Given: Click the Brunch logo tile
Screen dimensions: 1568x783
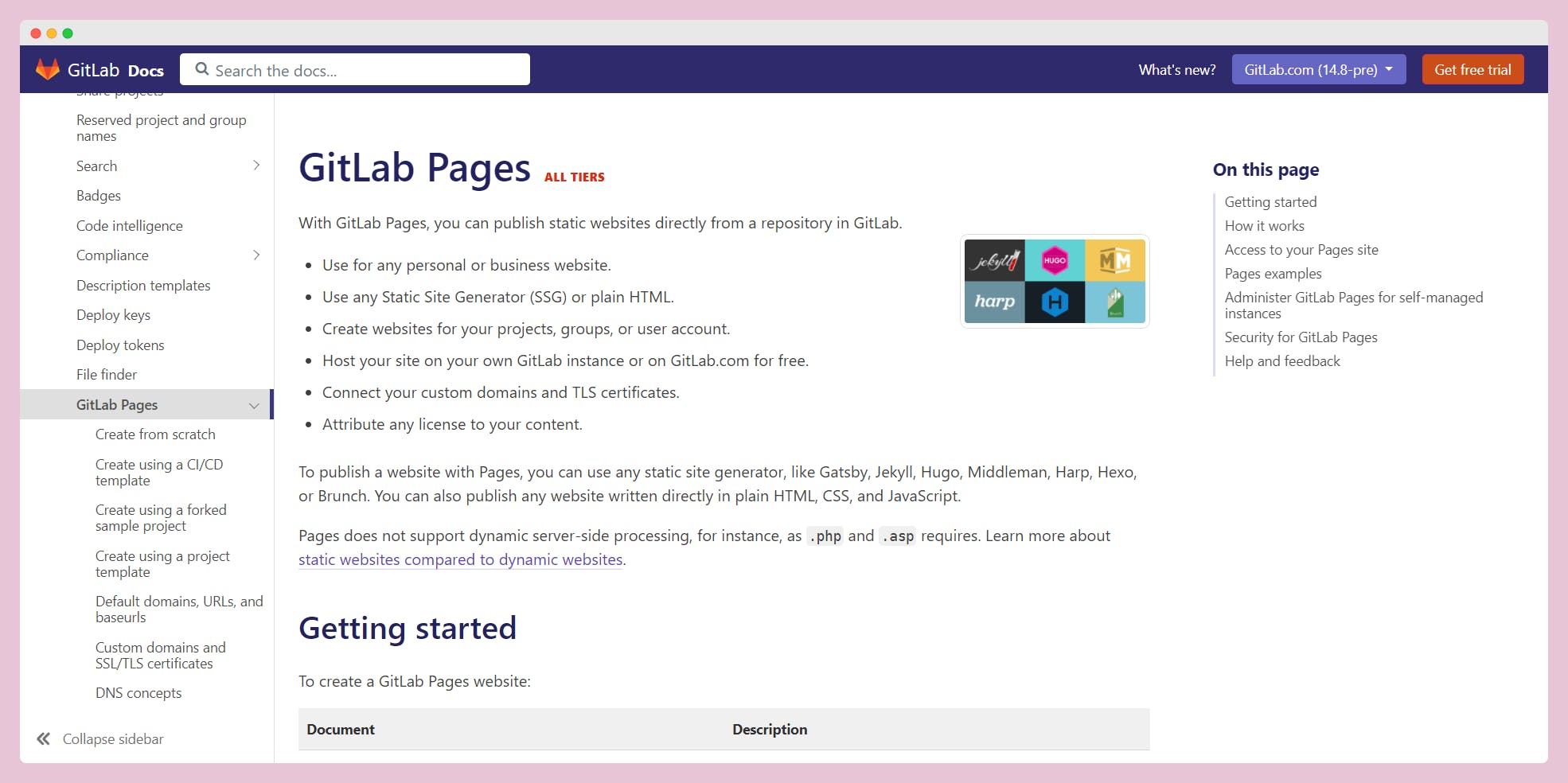Looking at the screenshot, I should 1115,302.
